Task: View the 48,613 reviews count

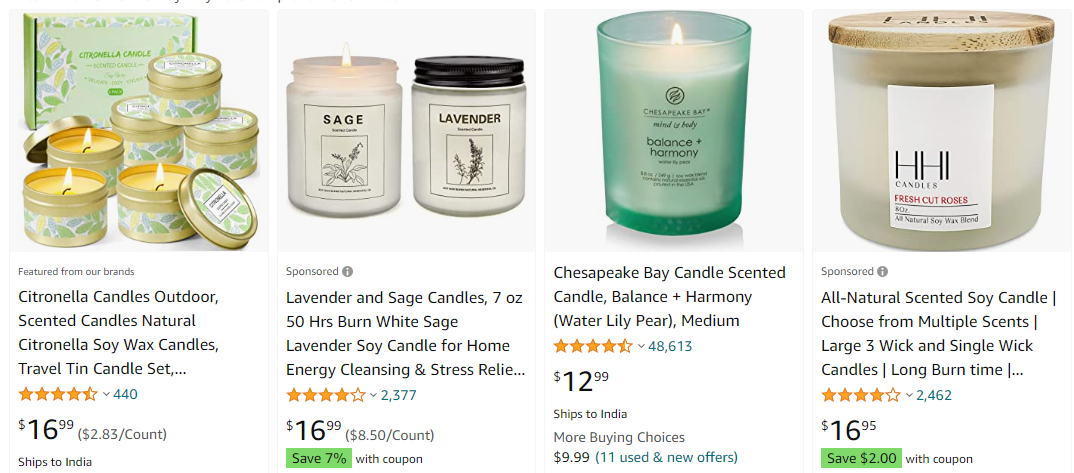Action: (670, 346)
